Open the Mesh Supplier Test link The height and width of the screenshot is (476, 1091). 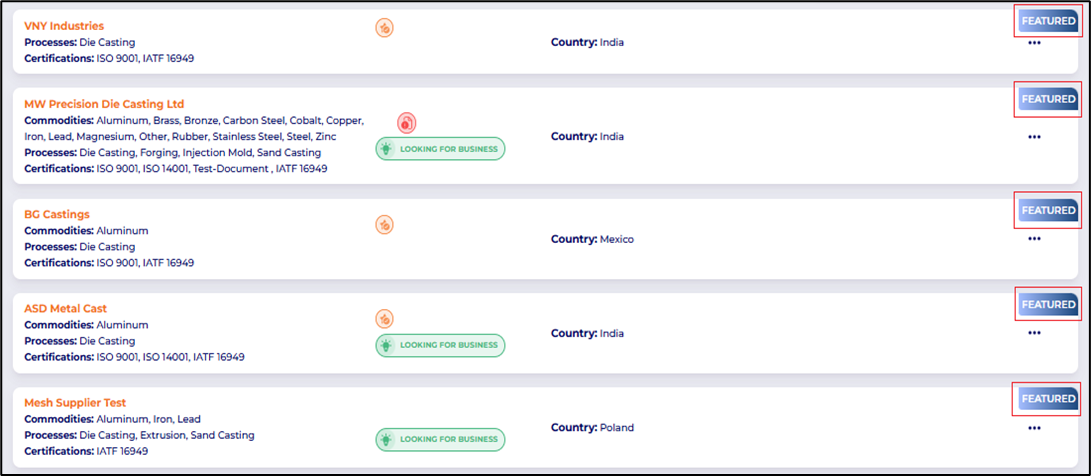pos(75,403)
